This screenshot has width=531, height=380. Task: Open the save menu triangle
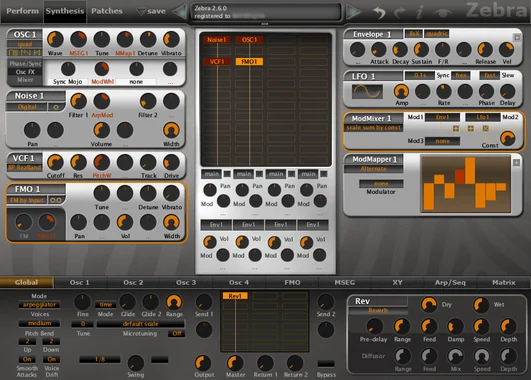(141, 12)
